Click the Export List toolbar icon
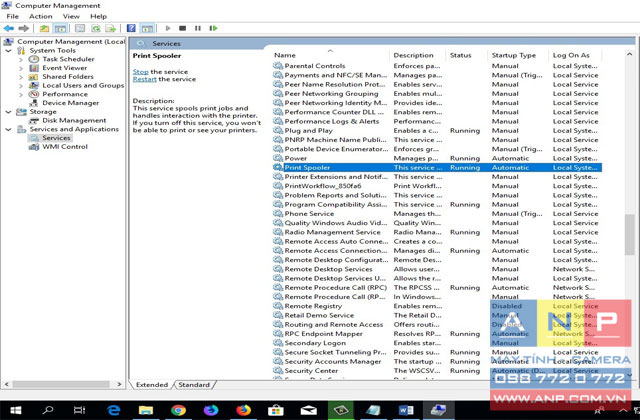The image size is (640, 420). 111,28
